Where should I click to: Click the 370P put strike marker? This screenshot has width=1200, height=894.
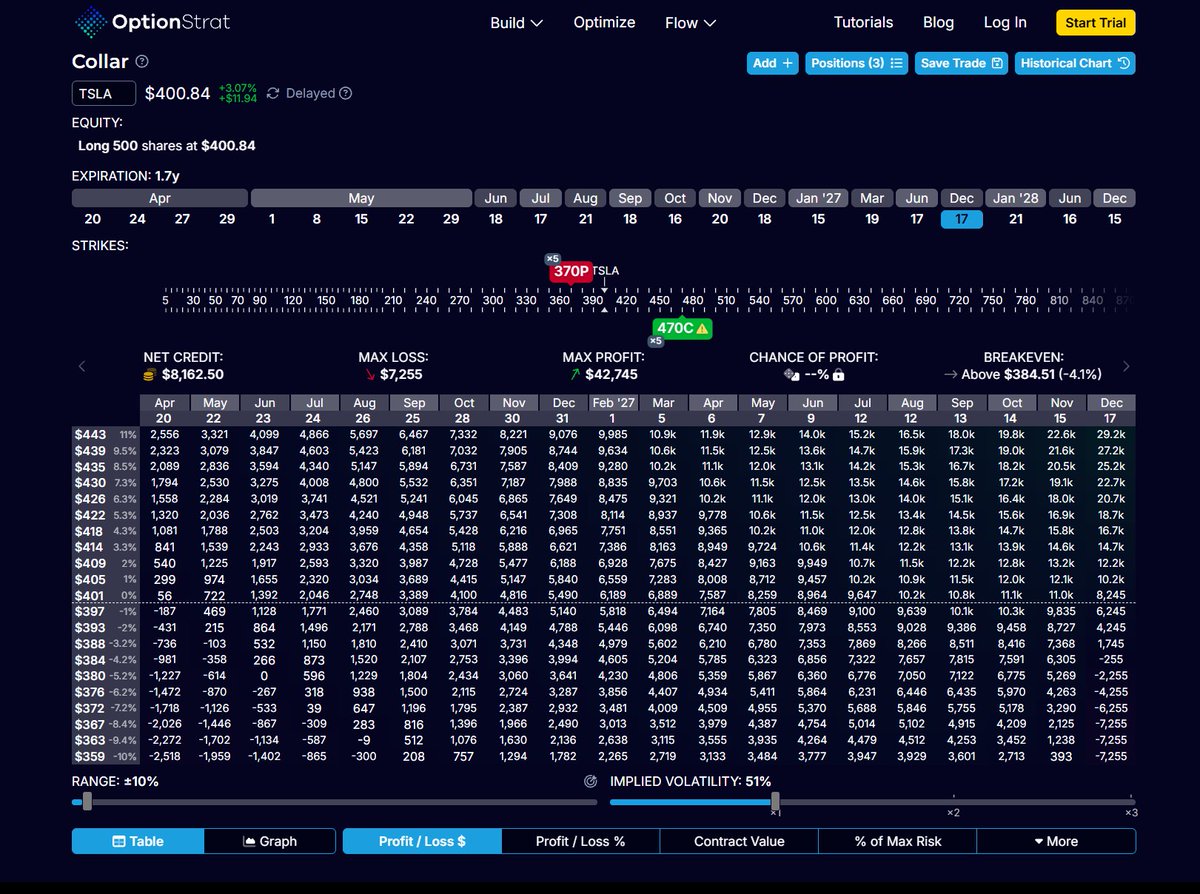[x=571, y=271]
